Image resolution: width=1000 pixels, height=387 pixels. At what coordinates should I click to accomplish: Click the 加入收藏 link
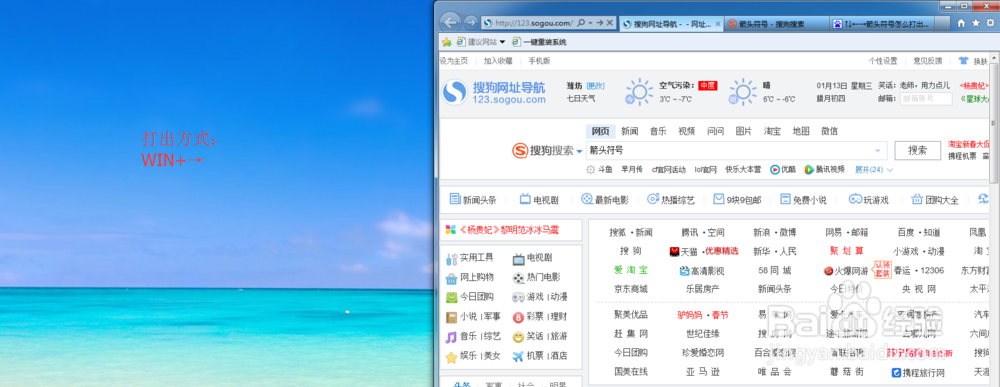(x=498, y=61)
